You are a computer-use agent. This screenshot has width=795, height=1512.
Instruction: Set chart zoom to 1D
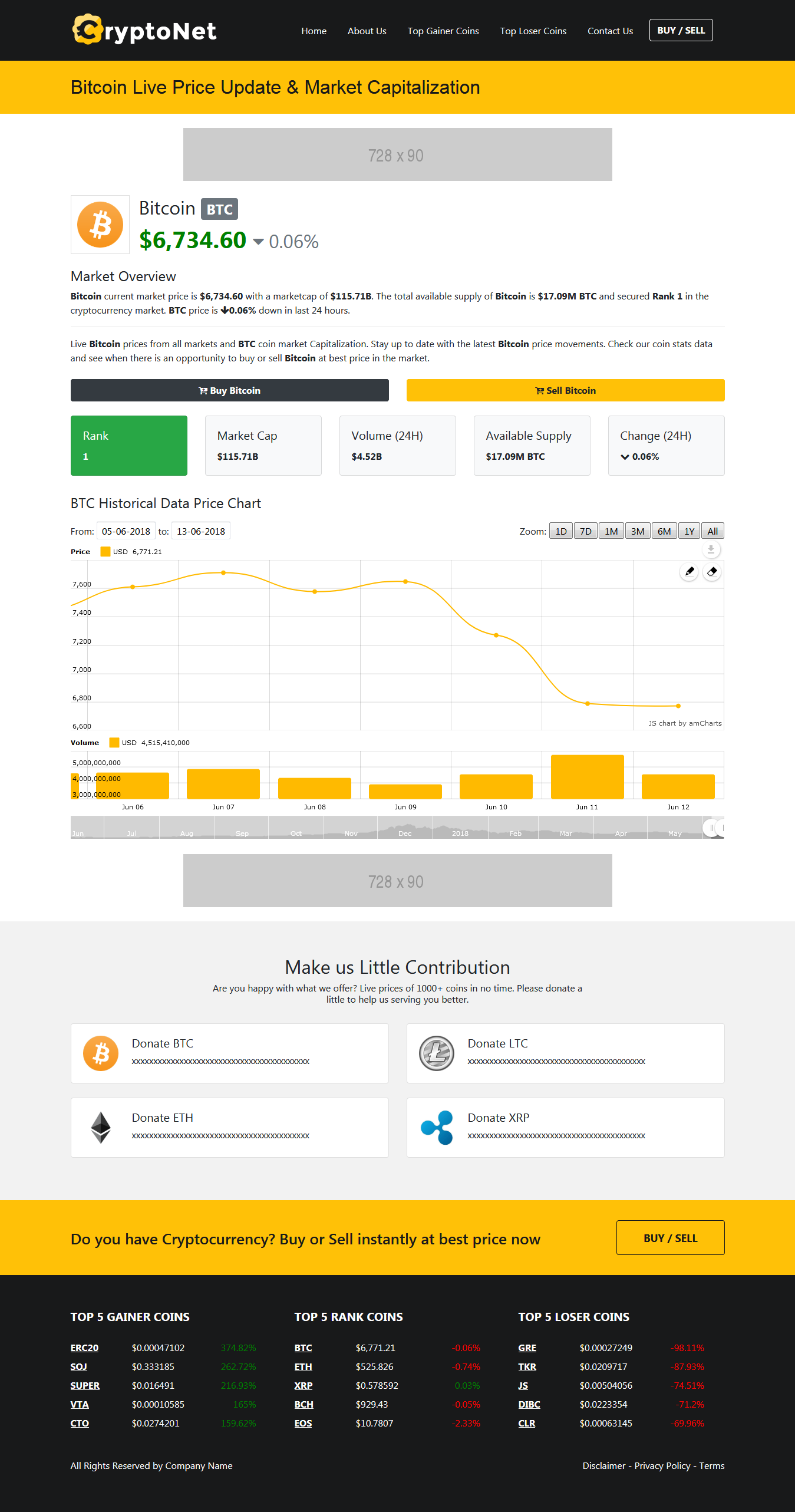[560, 531]
